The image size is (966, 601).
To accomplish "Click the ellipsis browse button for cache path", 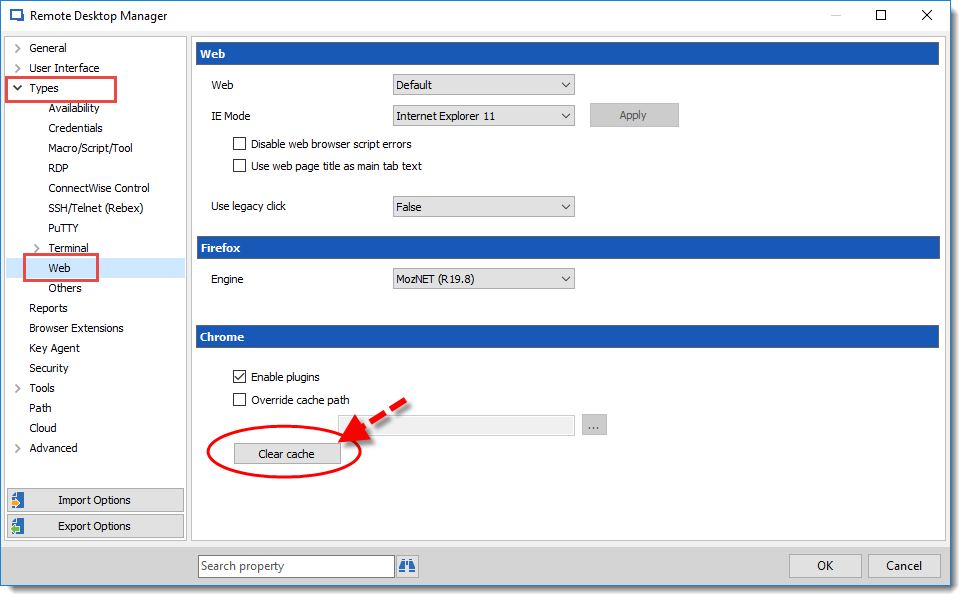I will coord(593,426).
